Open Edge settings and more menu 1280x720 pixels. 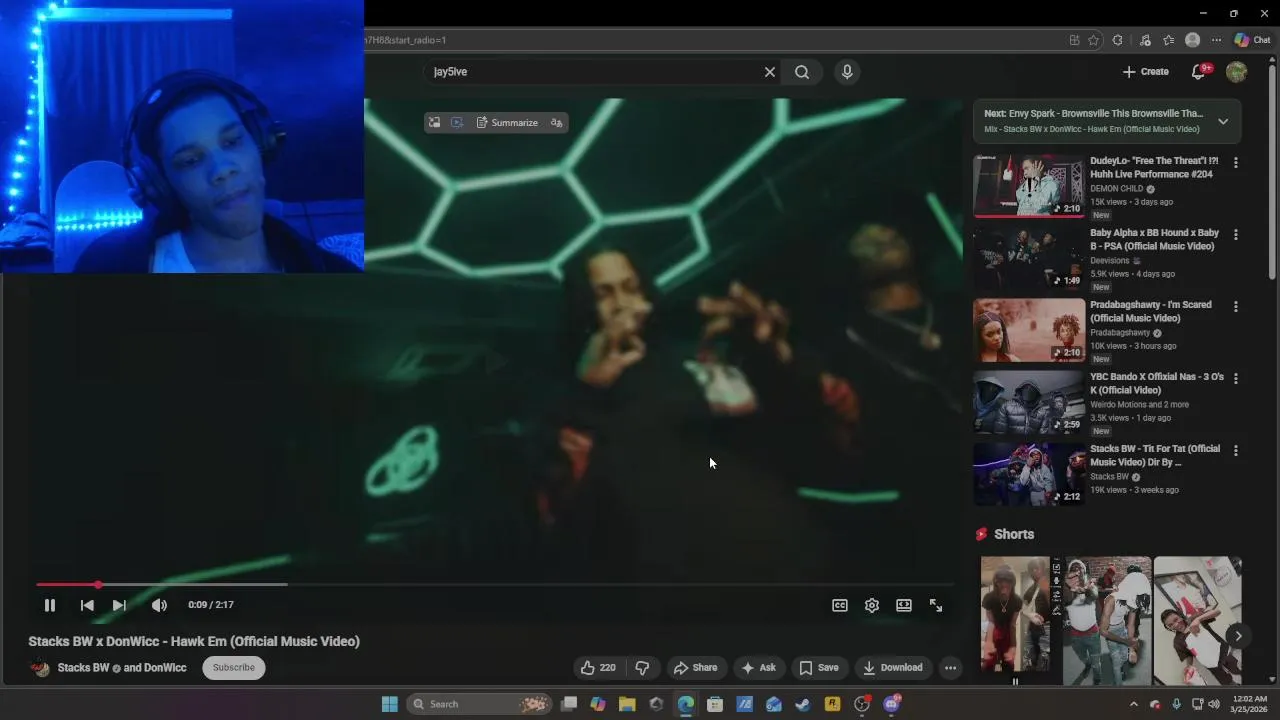coord(1216,40)
